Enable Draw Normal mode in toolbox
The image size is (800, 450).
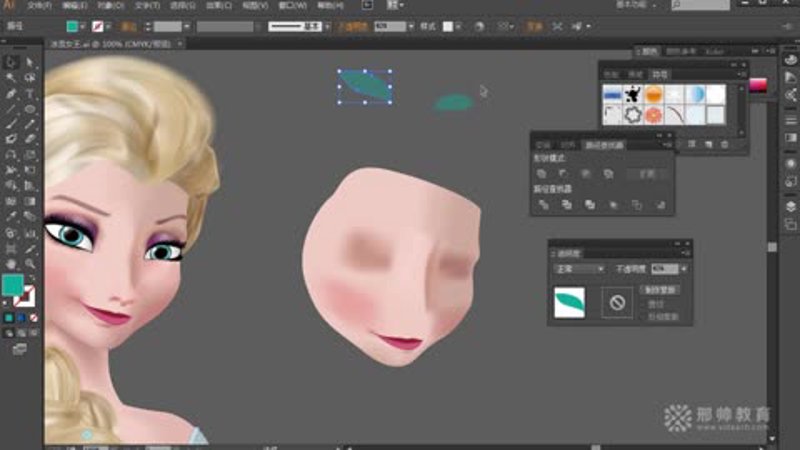(x=9, y=333)
